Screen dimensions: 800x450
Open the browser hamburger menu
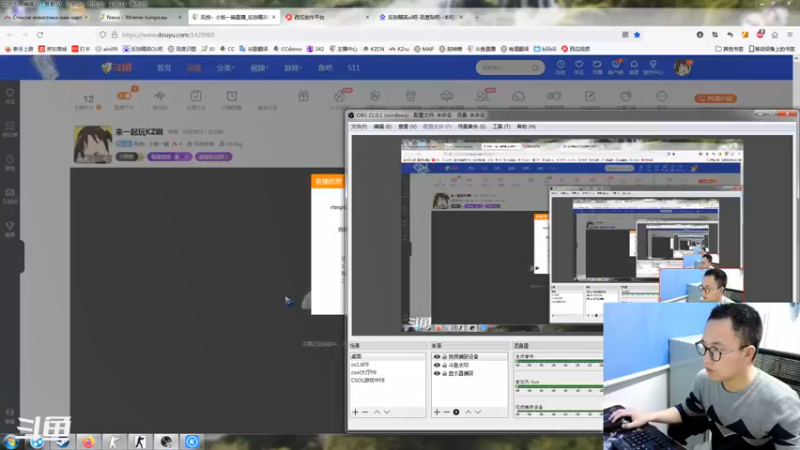pos(790,35)
